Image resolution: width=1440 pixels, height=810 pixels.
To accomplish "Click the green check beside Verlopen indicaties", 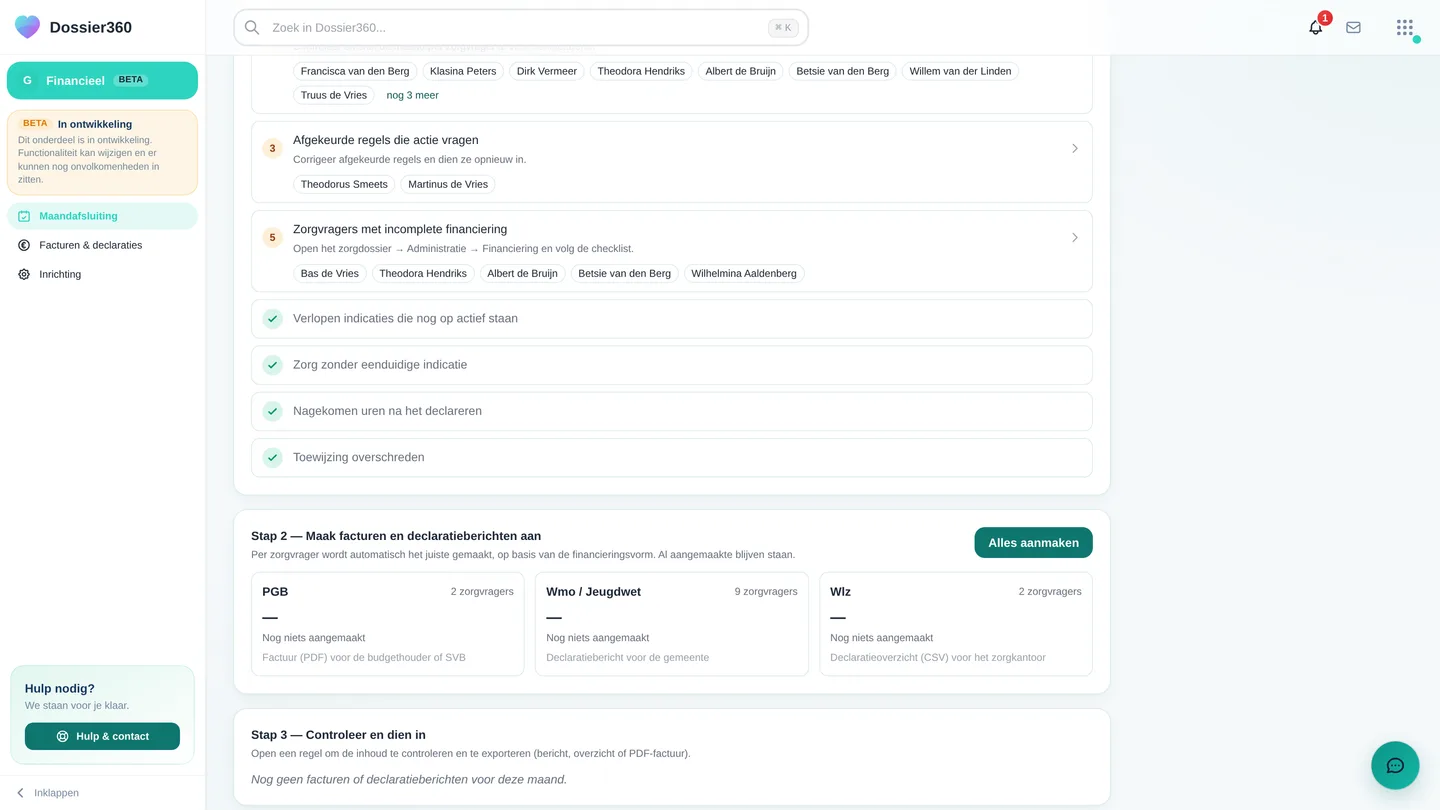I will [272, 319].
